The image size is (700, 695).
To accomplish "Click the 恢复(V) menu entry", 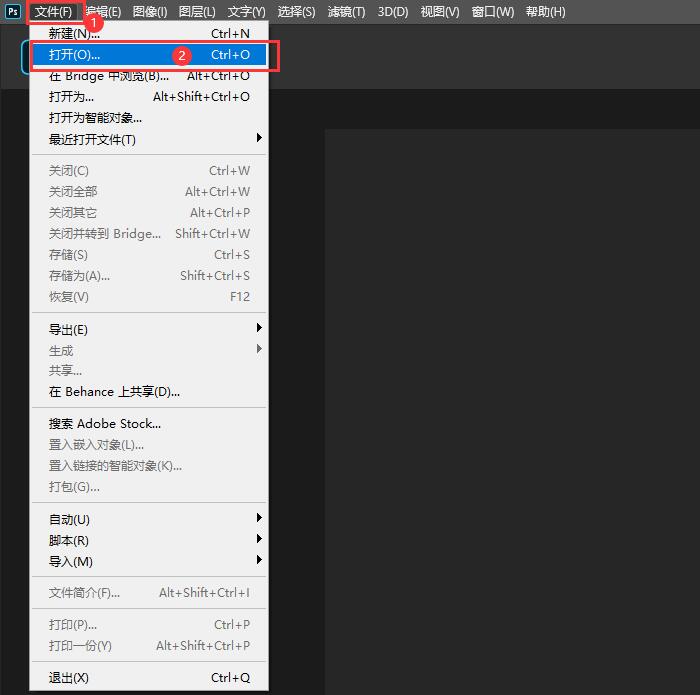I will click(x=149, y=296).
